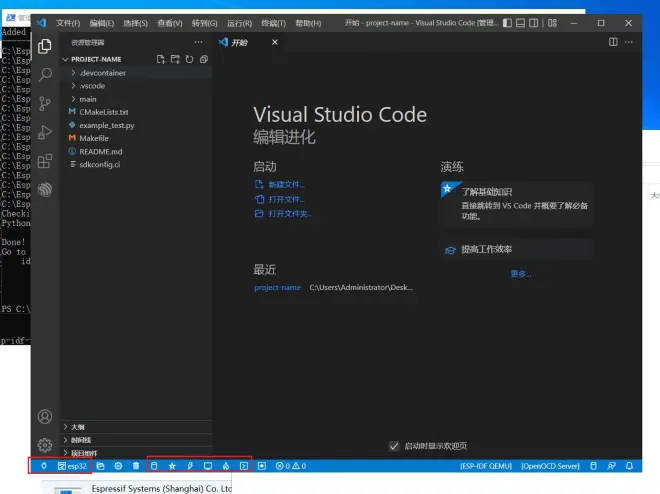The height and width of the screenshot is (494, 660).
Task: Open explorer panel more actions (…)
Action: click(x=198, y=42)
